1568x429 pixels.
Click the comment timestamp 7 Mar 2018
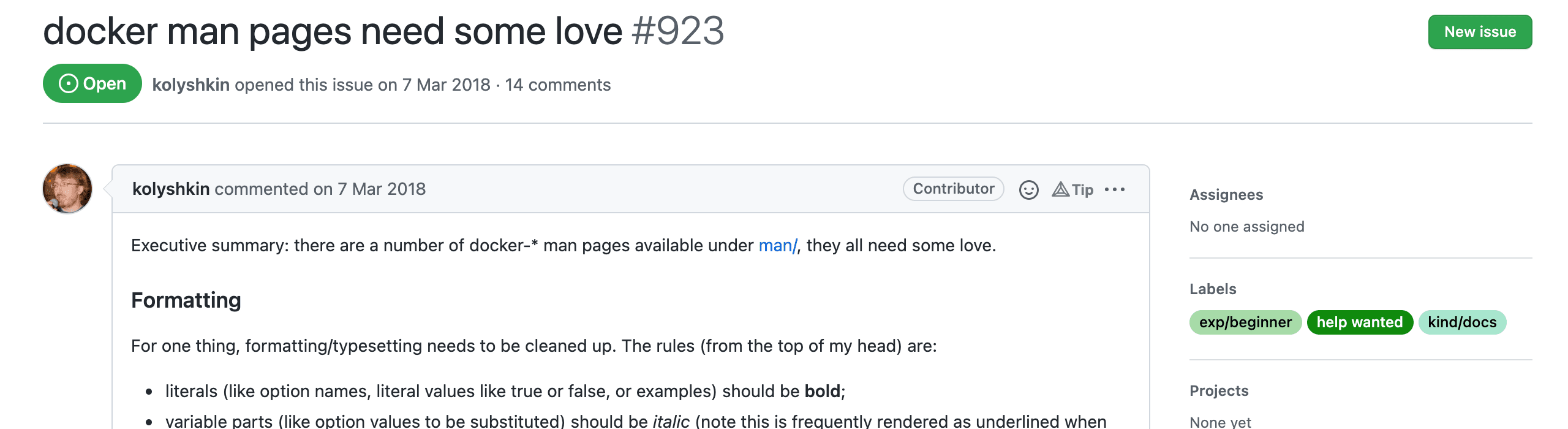[x=381, y=189]
